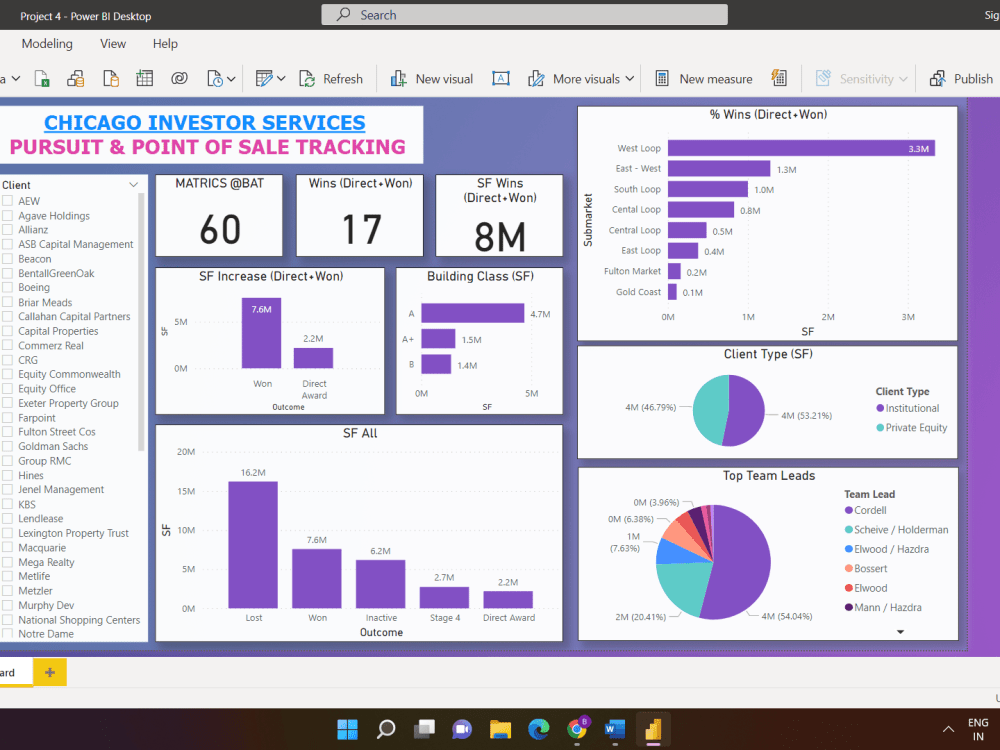The height and width of the screenshot is (750, 1000).
Task: Open File Explorer from taskbar
Action: pyautogui.click(x=501, y=729)
